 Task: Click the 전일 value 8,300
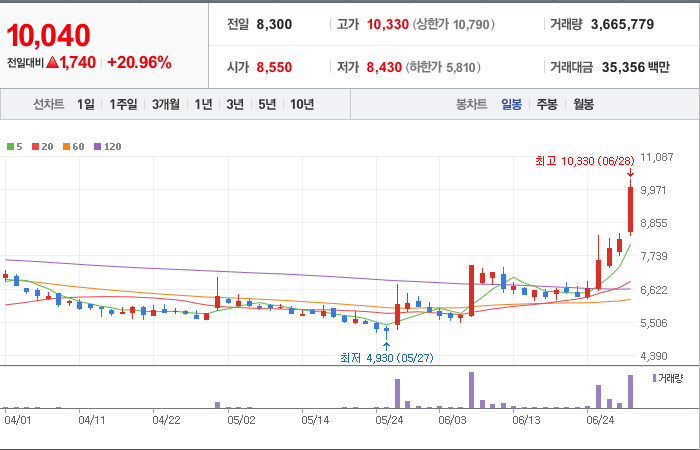274,24
